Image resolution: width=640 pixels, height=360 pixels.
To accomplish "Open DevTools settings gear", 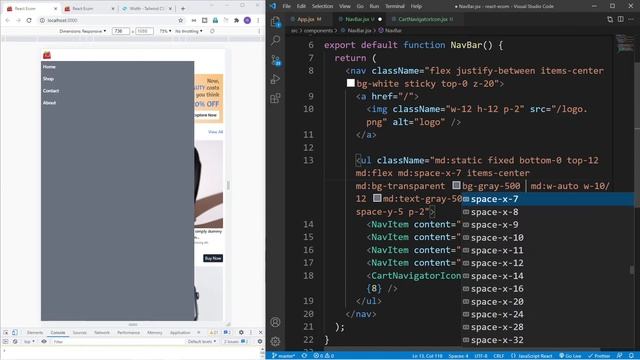I will click(241, 332).
